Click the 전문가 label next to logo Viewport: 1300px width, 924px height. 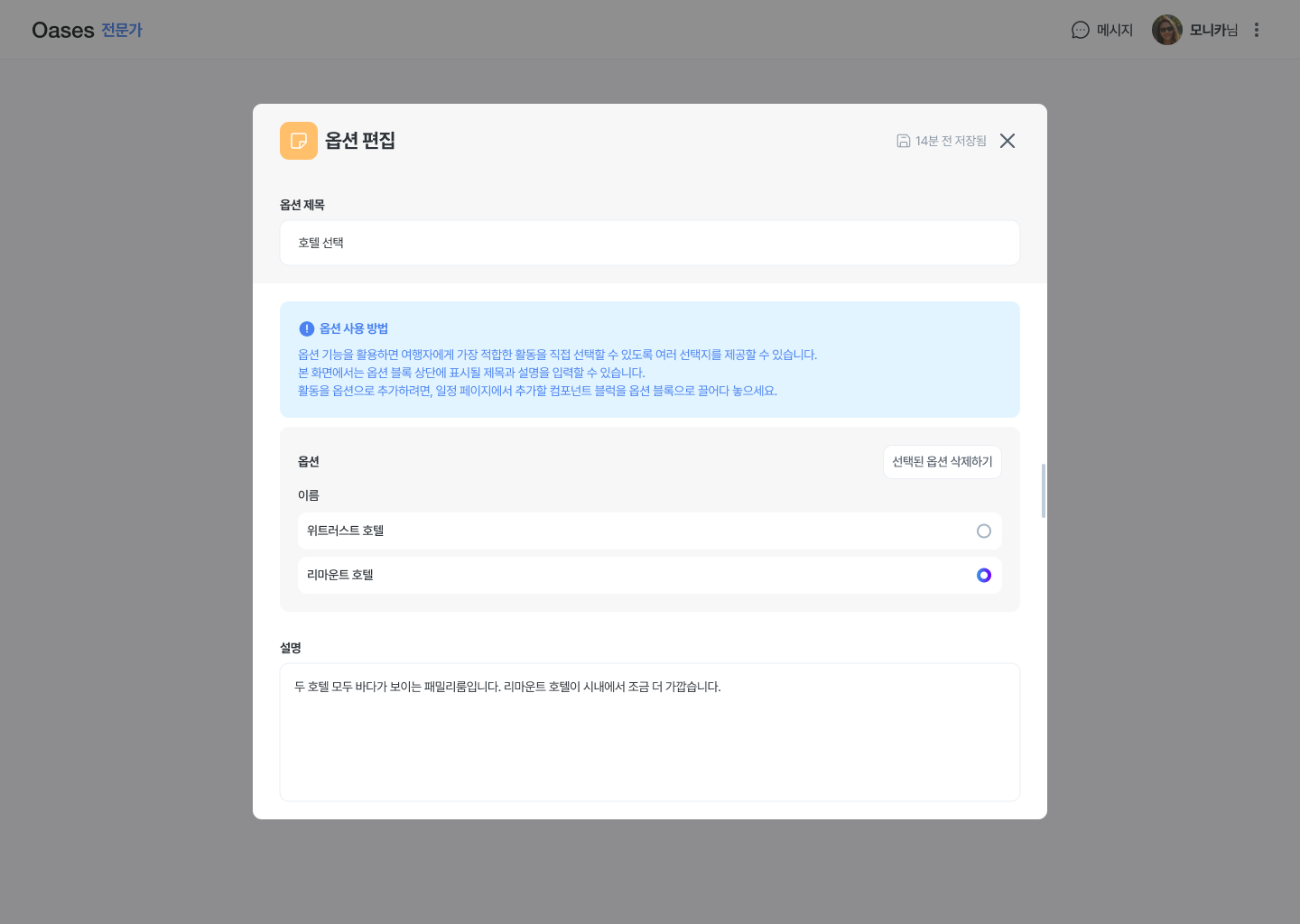pos(122,30)
